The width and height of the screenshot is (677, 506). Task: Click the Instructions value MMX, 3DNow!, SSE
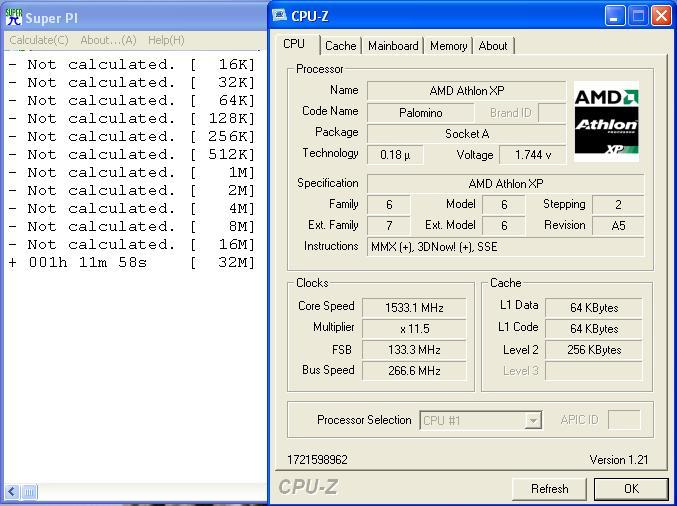click(x=506, y=247)
